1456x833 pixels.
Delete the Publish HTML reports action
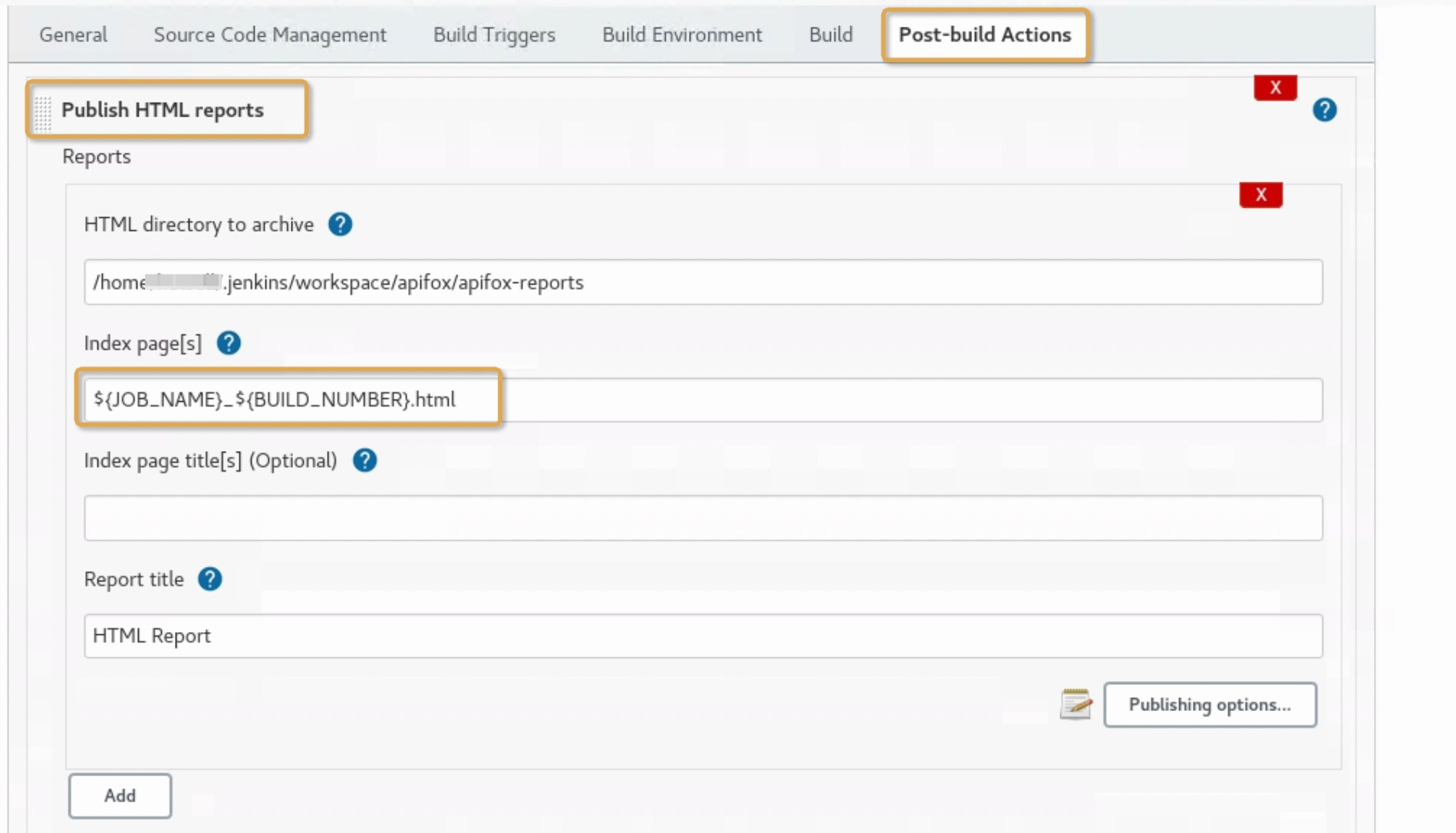click(x=1275, y=88)
